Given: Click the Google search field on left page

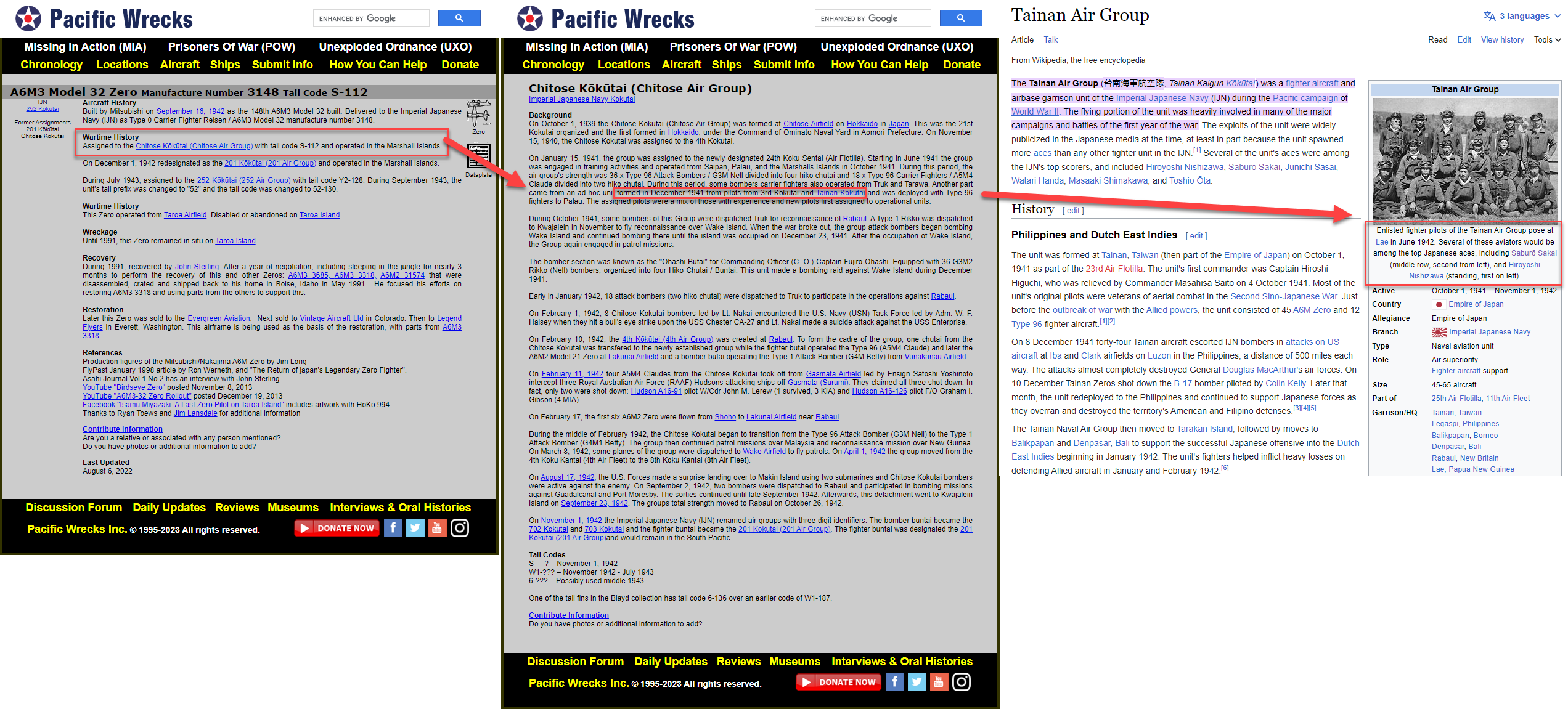Looking at the screenshot, I should point(372,18).
